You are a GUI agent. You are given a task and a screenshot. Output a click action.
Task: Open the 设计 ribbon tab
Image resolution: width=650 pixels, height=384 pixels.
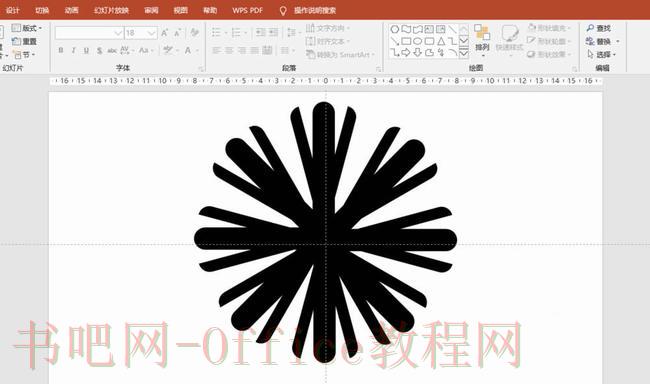(12, 10)
